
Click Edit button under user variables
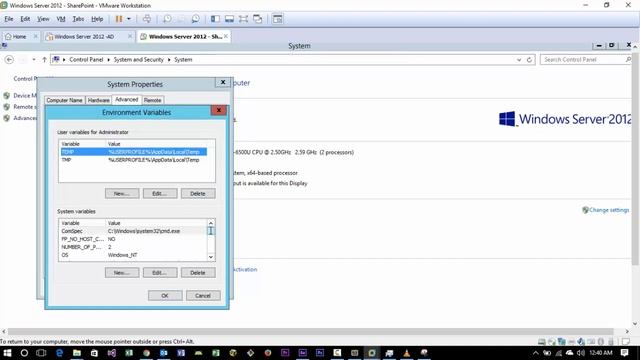pyautogui.click(x=160, y=193)
